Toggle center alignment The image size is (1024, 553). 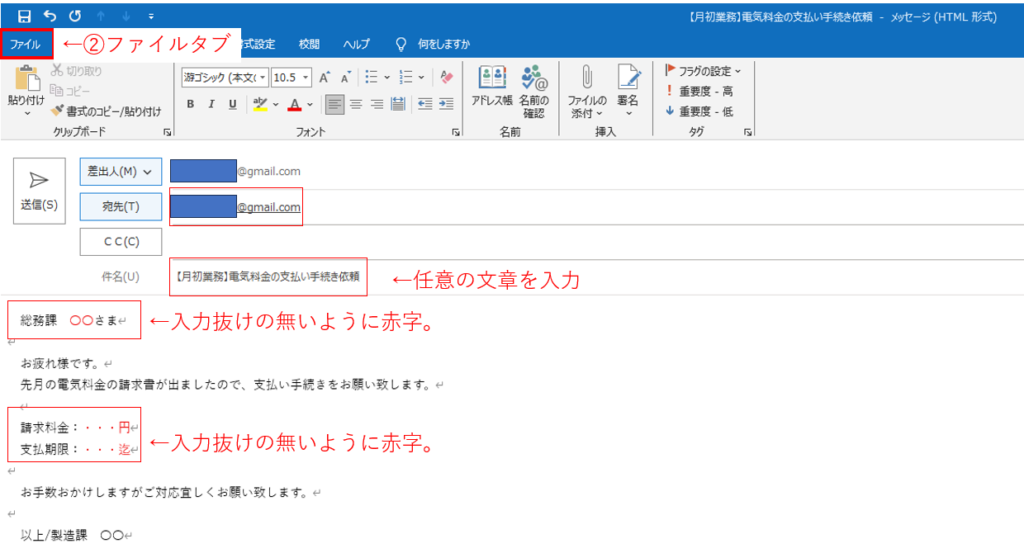[x=356, y=104]
